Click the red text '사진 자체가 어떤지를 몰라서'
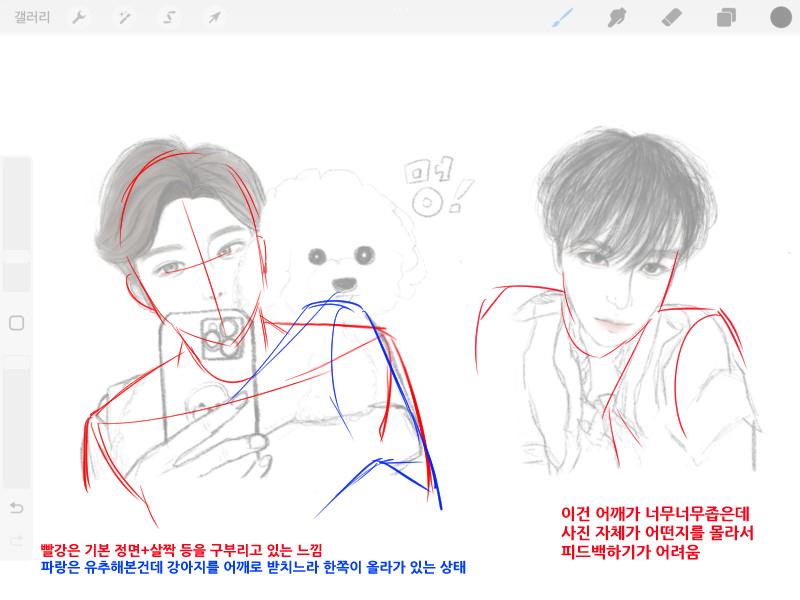This screenshot has width=800, height=600. (657, 533)
